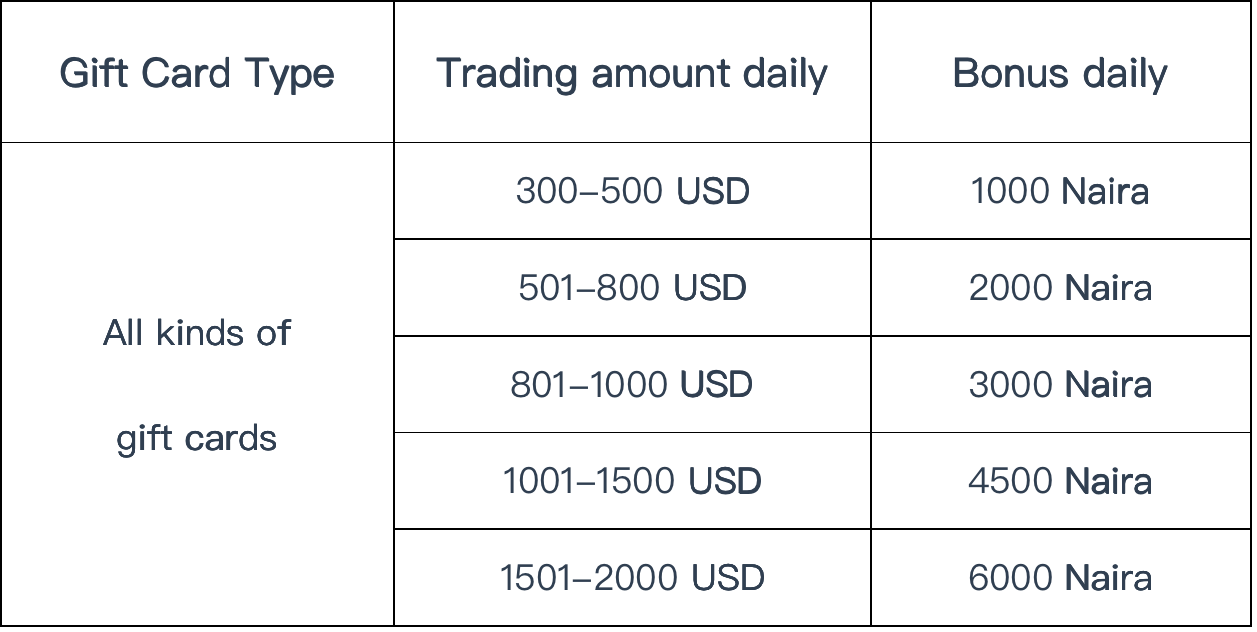Select the 501–800 USD range cell
The image size is (1257, 632).
coord(632,288)
